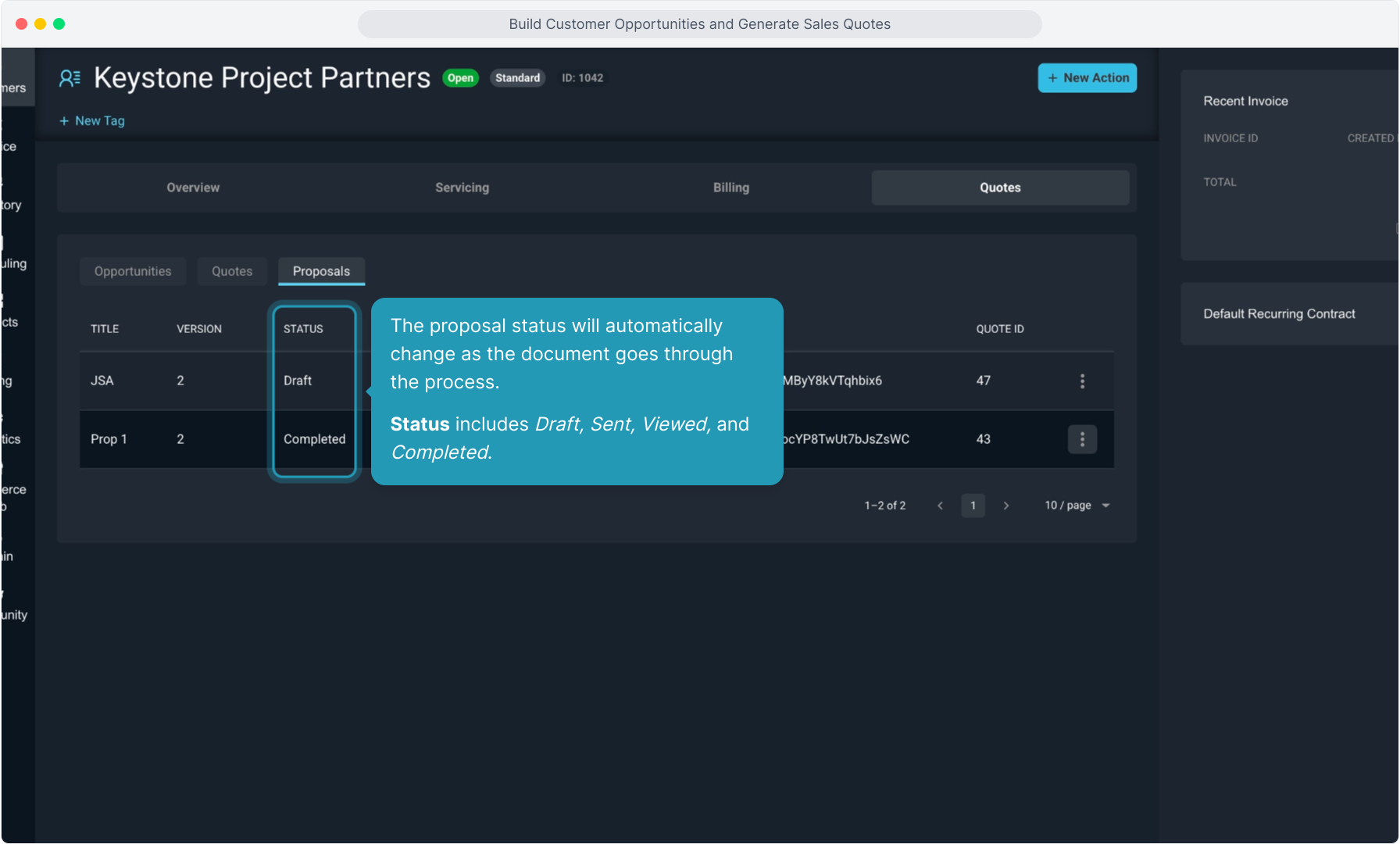Image resolution: width=1400 pixels, height=844 pixels.
Task: Select the Quotes sub-tab
Action: 232,271
